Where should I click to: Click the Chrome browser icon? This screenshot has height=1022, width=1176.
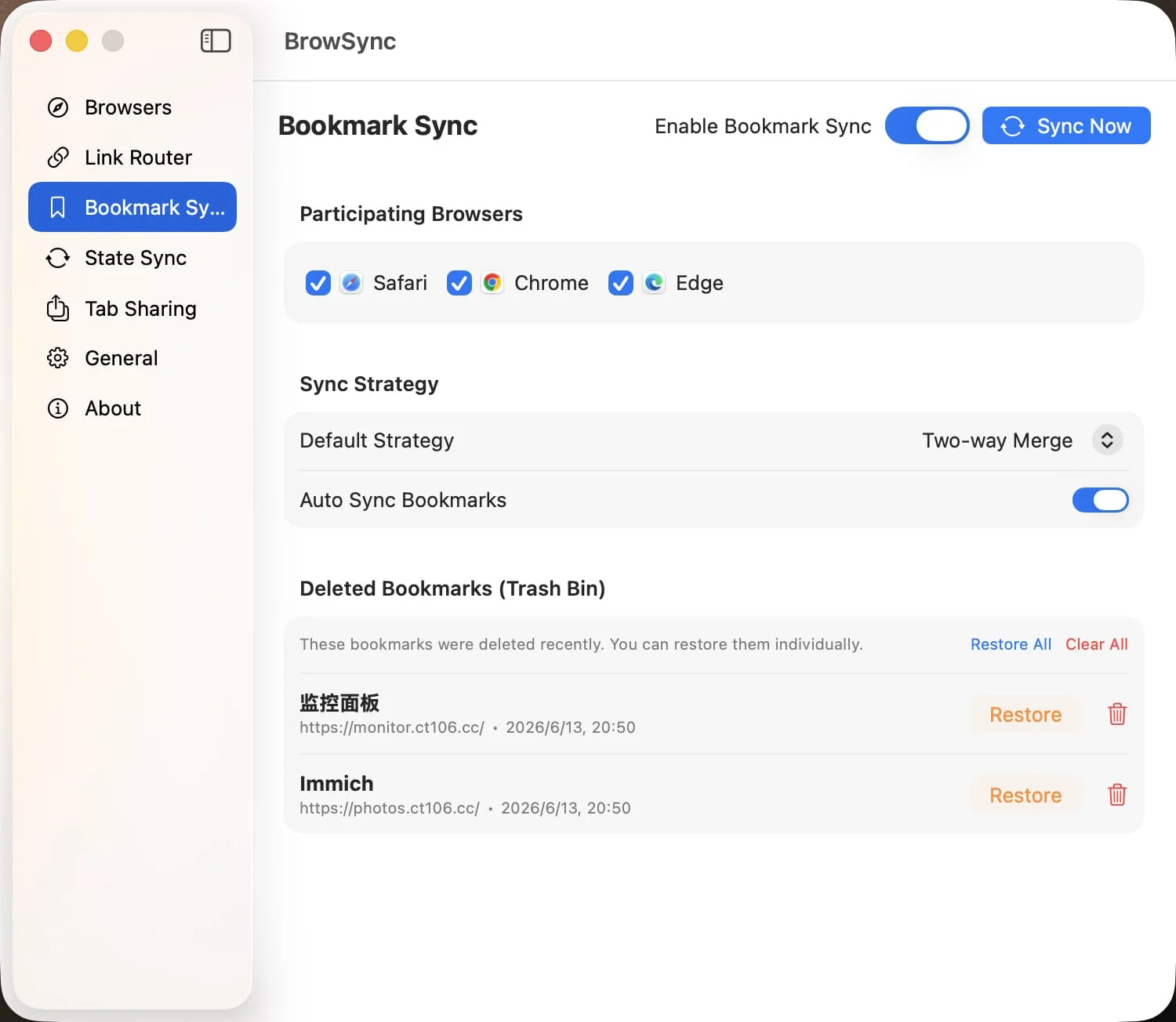pos(492,283)
